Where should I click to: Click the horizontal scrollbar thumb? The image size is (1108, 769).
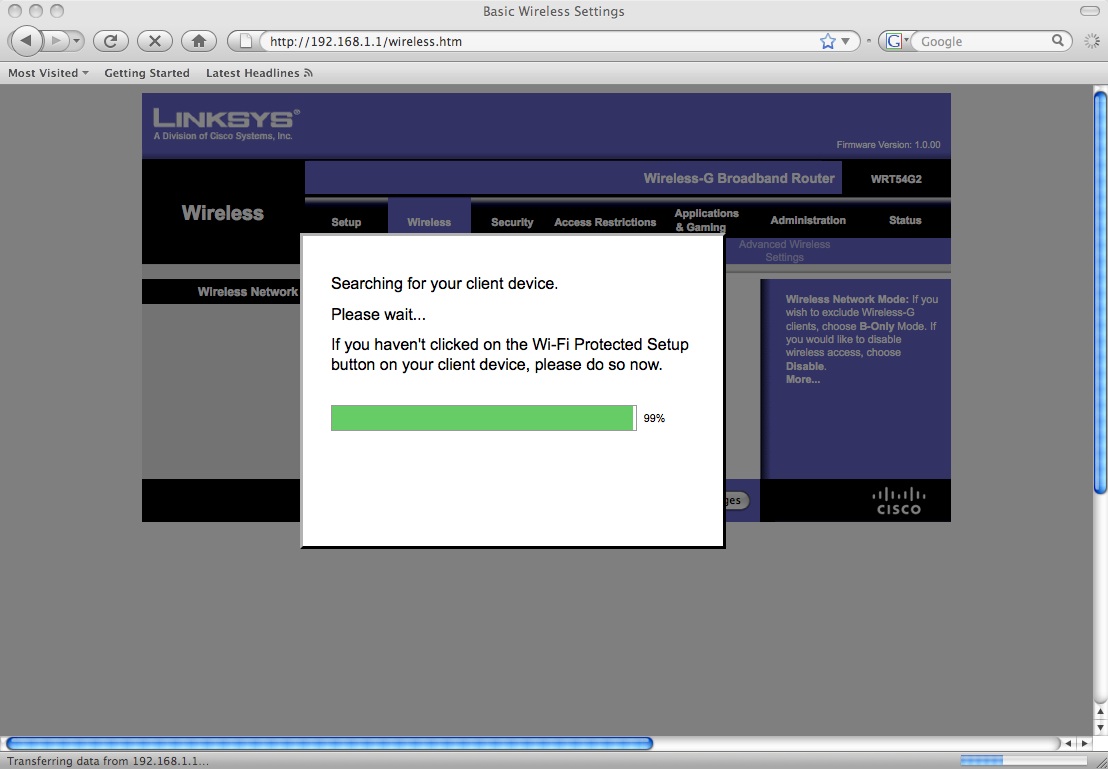329,744
